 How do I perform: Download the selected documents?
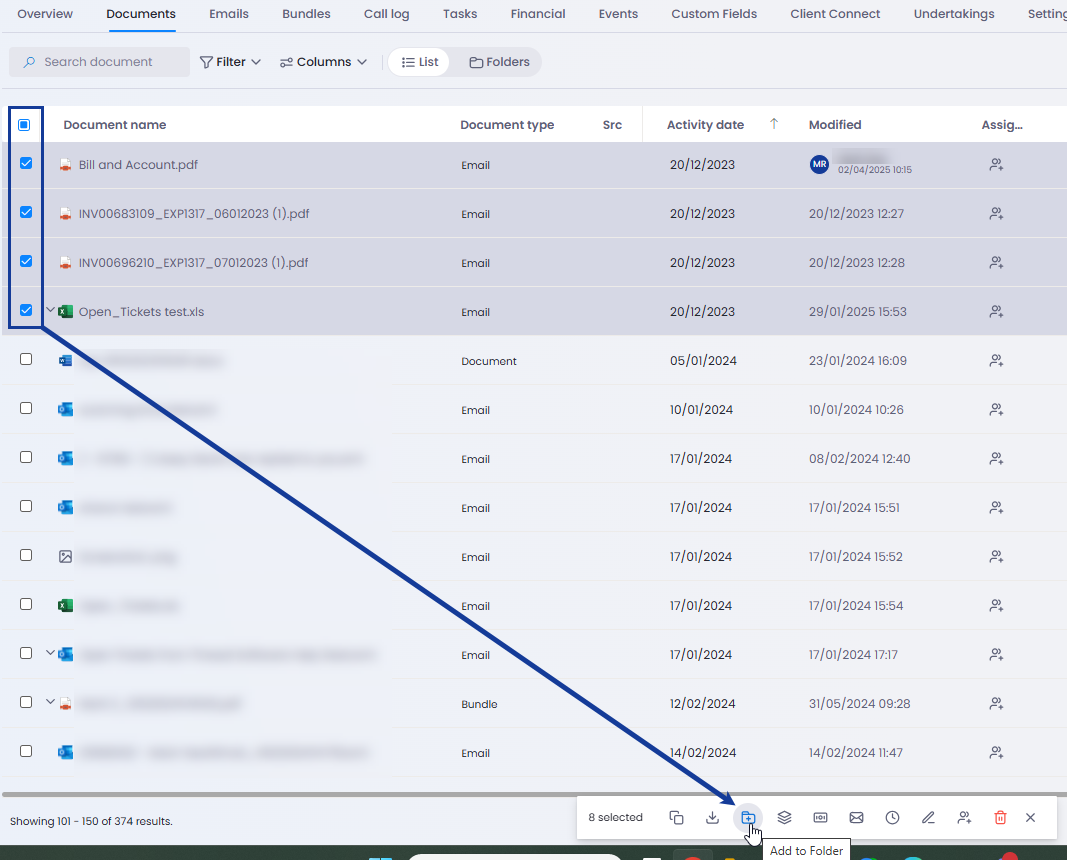tap(712, 817)
